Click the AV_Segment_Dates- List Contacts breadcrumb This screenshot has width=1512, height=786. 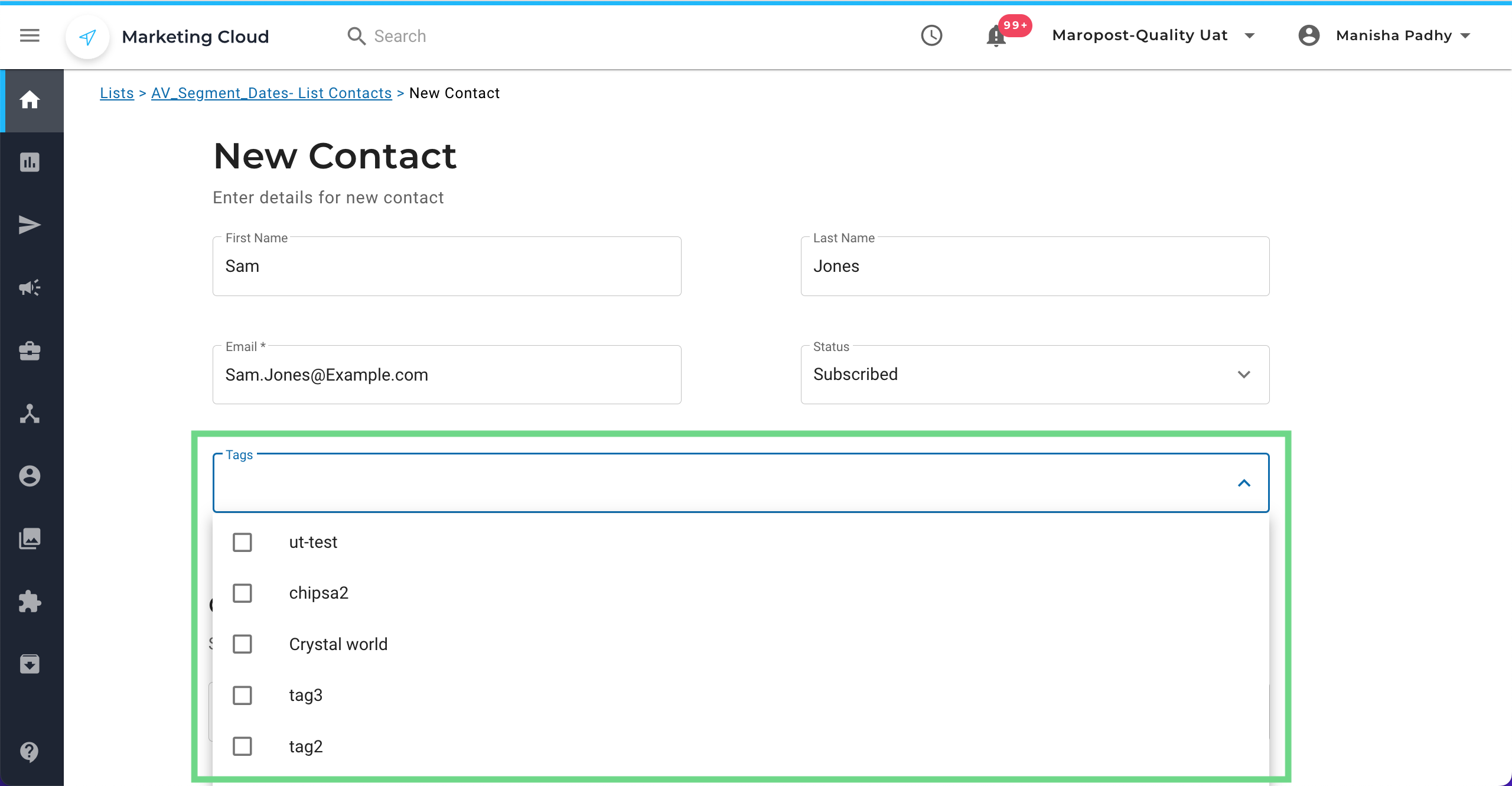(272, 93)
